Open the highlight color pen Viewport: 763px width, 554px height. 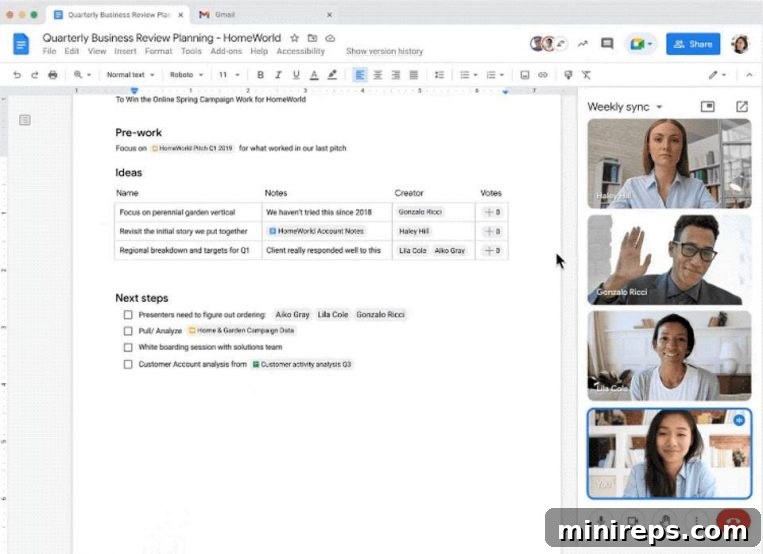click(x=332, y=74)
